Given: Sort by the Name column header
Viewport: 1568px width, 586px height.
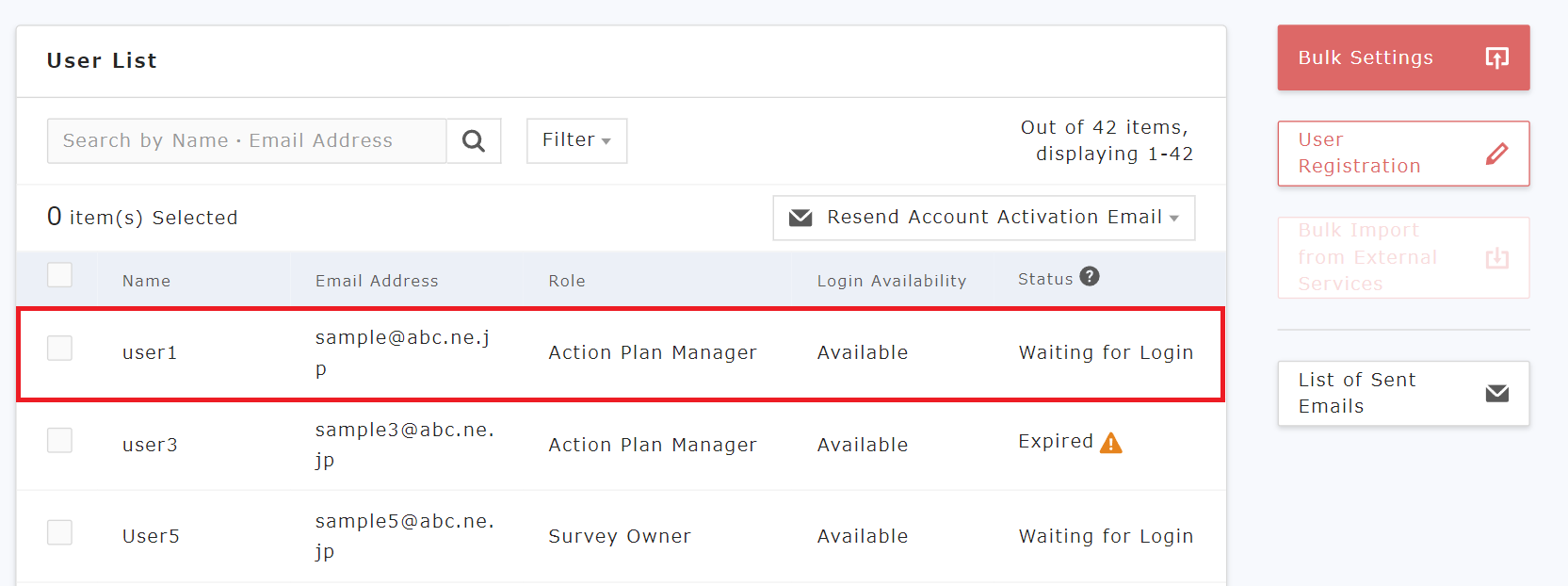Looking at the screenshot, I should (146, 281).
